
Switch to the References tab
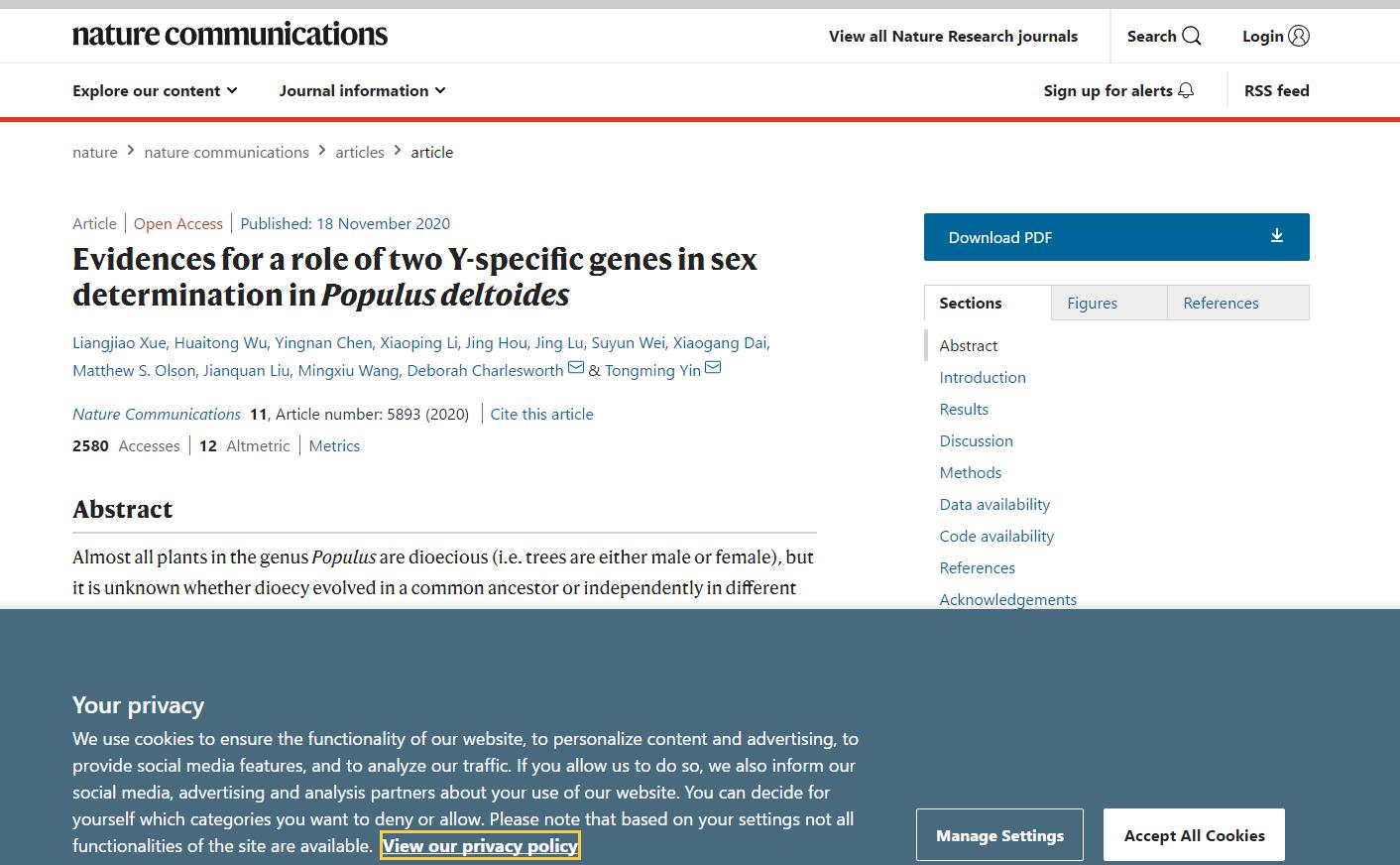[1238, 303]
